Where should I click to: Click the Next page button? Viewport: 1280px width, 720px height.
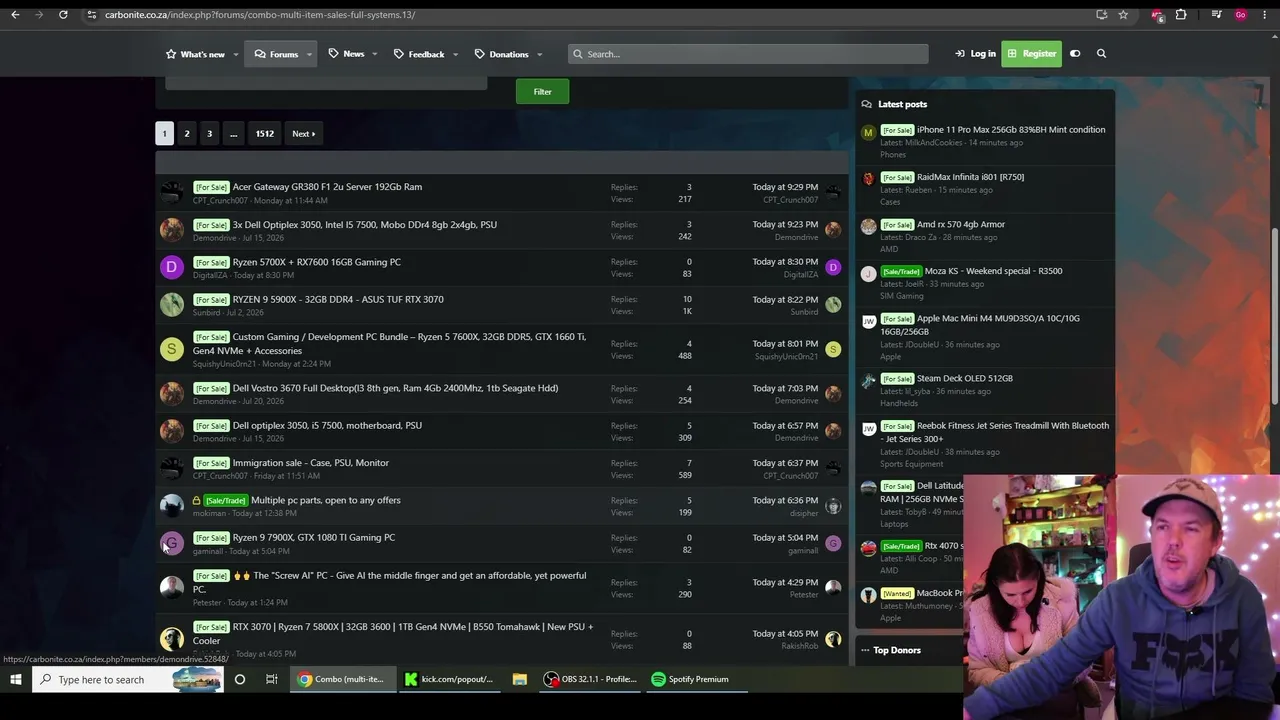303,134
